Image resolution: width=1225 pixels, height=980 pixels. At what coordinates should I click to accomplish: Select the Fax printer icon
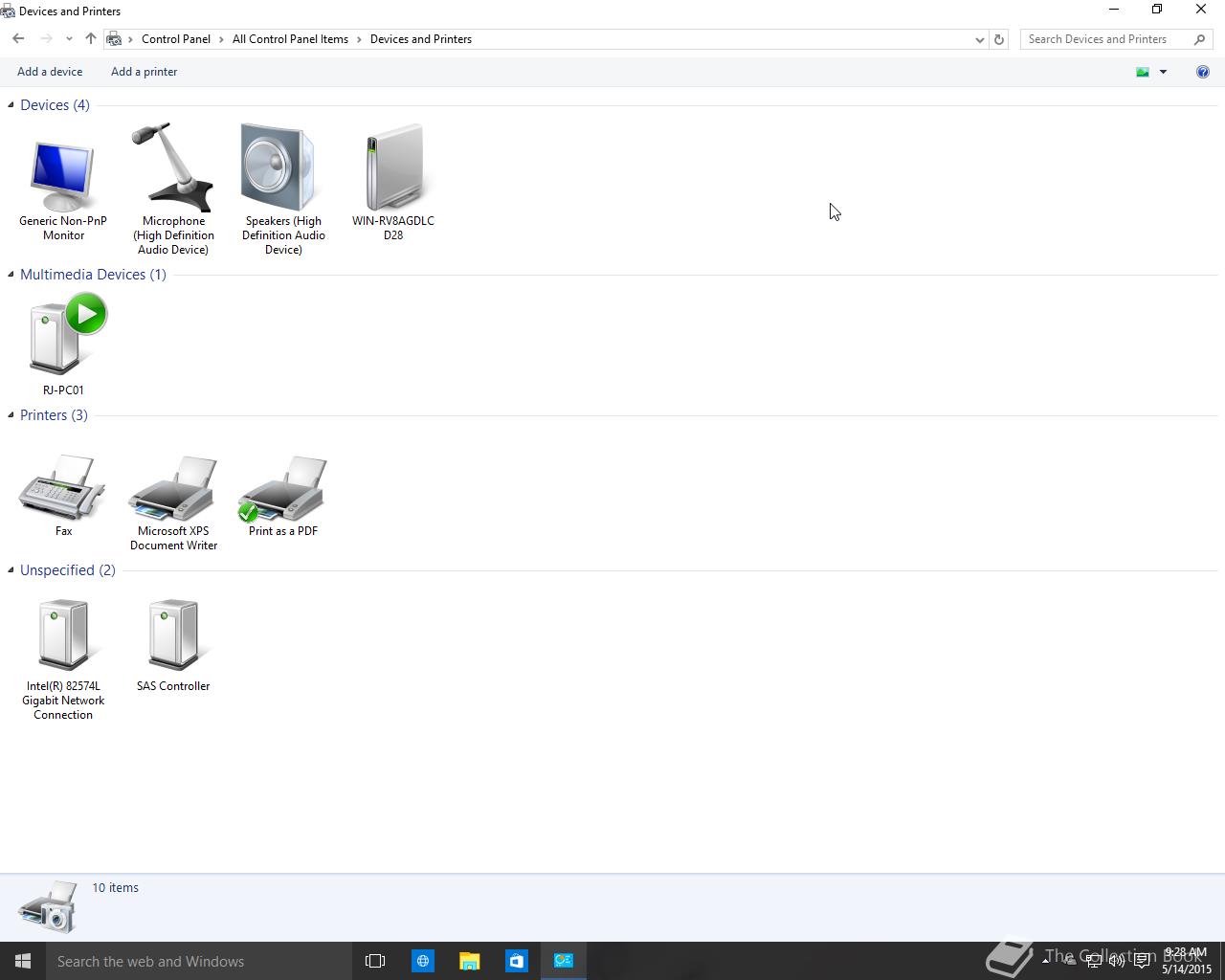(63, 488)
